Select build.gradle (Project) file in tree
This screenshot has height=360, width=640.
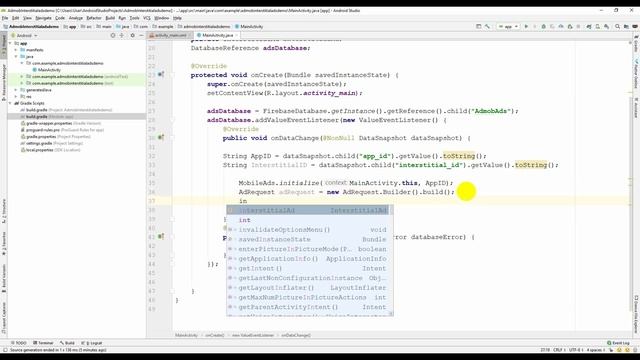(66, 110)
